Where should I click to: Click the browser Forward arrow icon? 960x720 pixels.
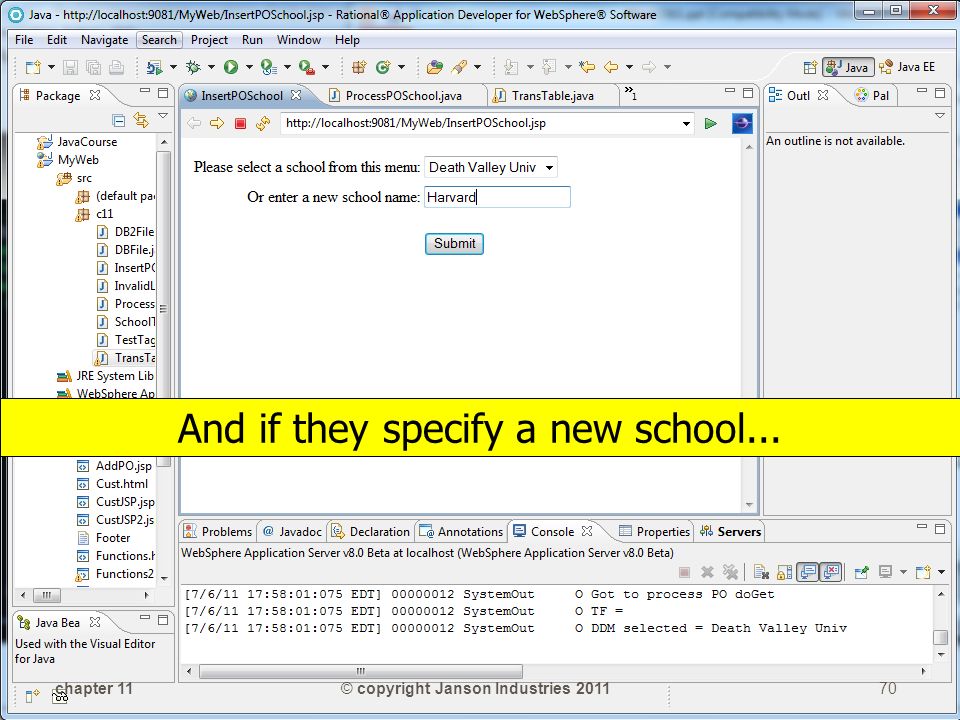pos(217,123)
